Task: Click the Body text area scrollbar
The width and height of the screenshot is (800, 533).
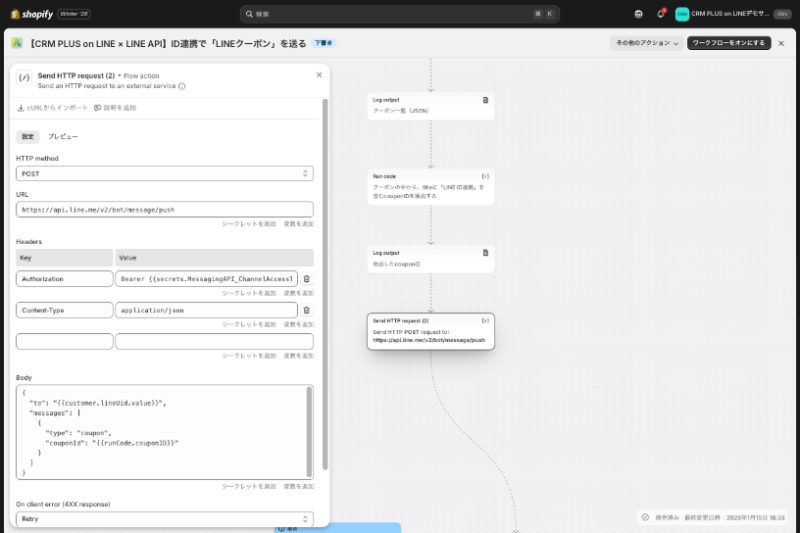Action: pyautogui.click(x=309, y=431)
